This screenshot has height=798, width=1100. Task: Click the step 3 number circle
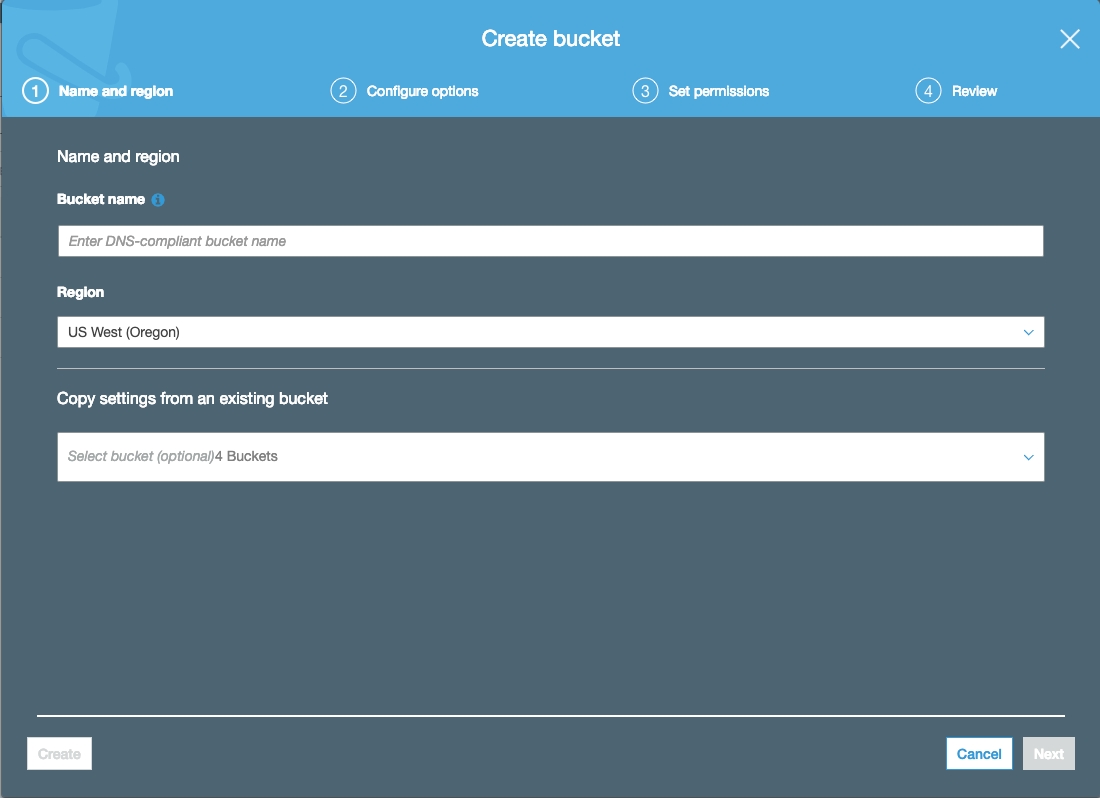[x=645, y=91]
